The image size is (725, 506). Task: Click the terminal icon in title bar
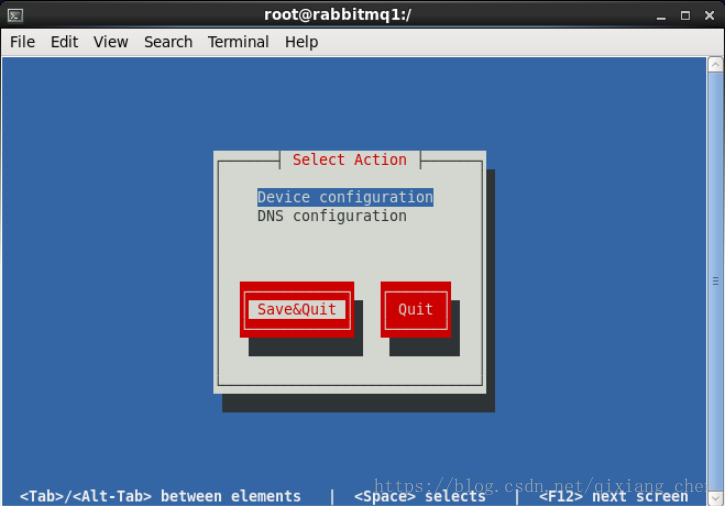[x=15, y=15]
